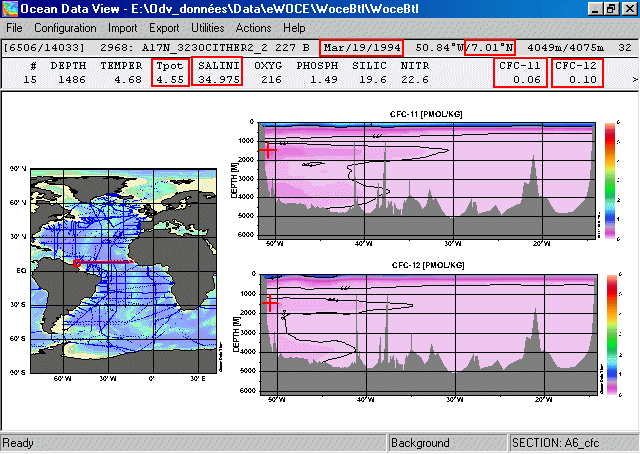640x454 pixels.
Task: Click the red cross in the CFC-11 section
Action: tap(268, 149)
